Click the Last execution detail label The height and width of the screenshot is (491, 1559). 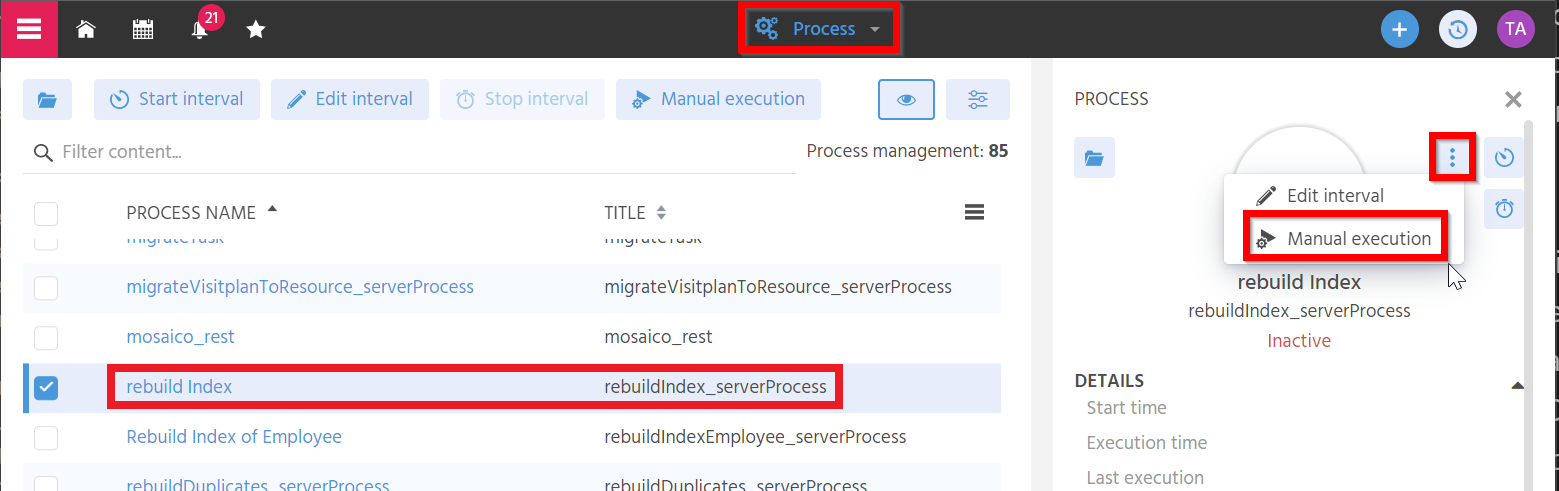[x=1145, y=478]
